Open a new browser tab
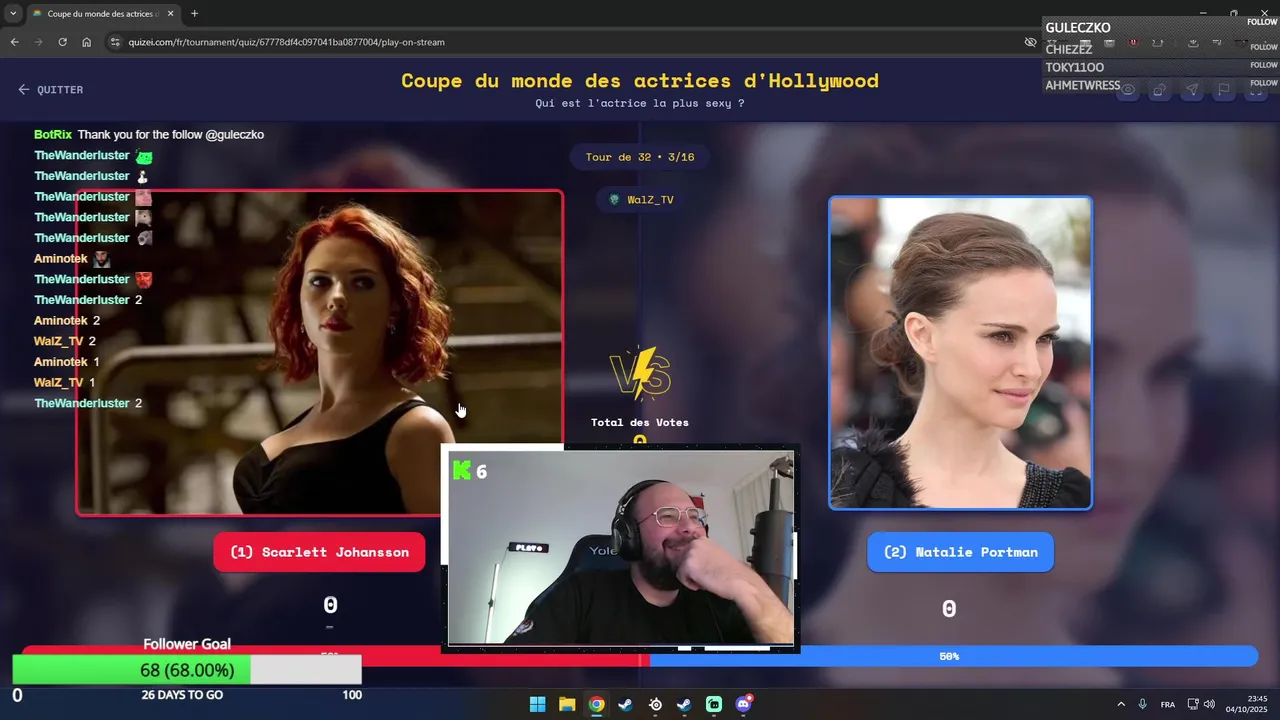Screen dimensions: 1280x720 coord(194,14)
